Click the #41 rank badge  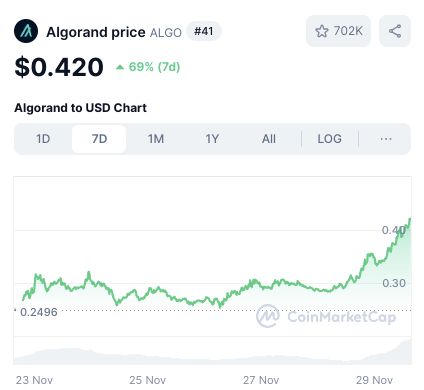[x=204, y=31]
